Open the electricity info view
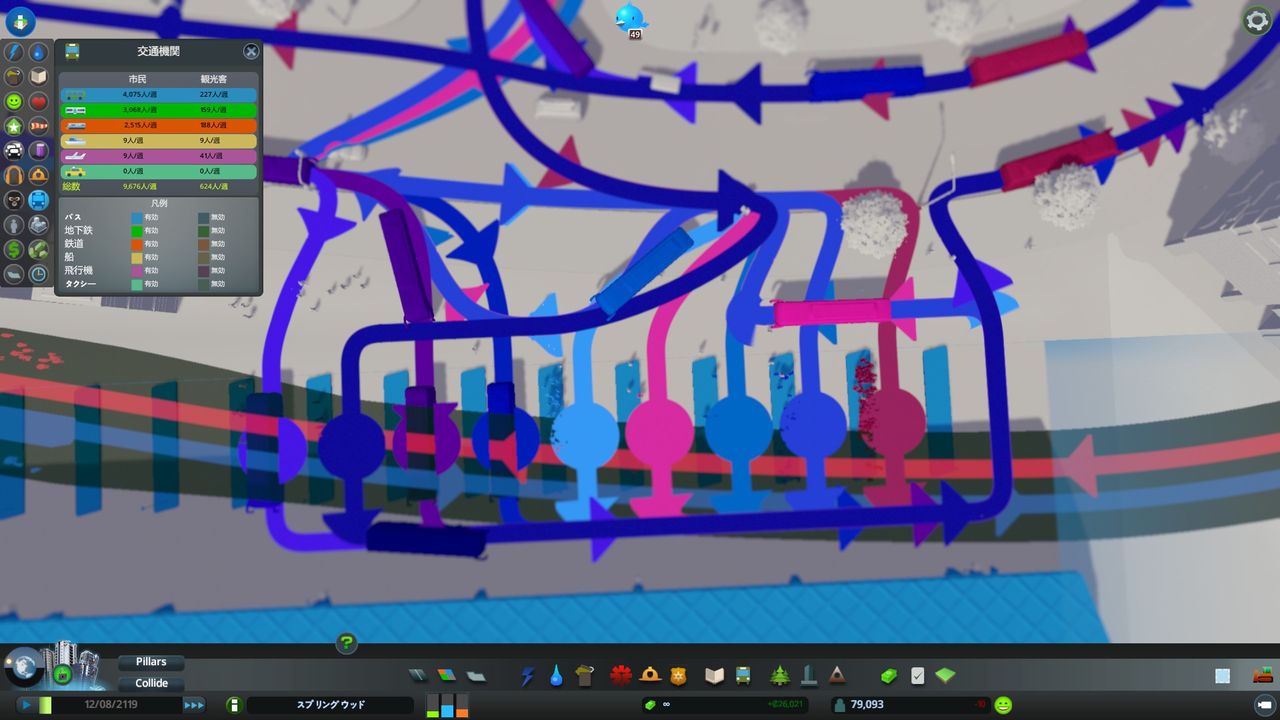The width and height of the screenshot is (1280, 720). [13, 52]
